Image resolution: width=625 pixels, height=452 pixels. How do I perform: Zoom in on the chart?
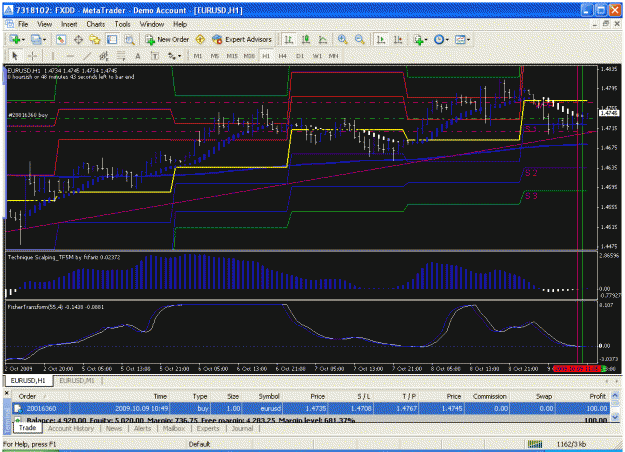click(342, 39)
